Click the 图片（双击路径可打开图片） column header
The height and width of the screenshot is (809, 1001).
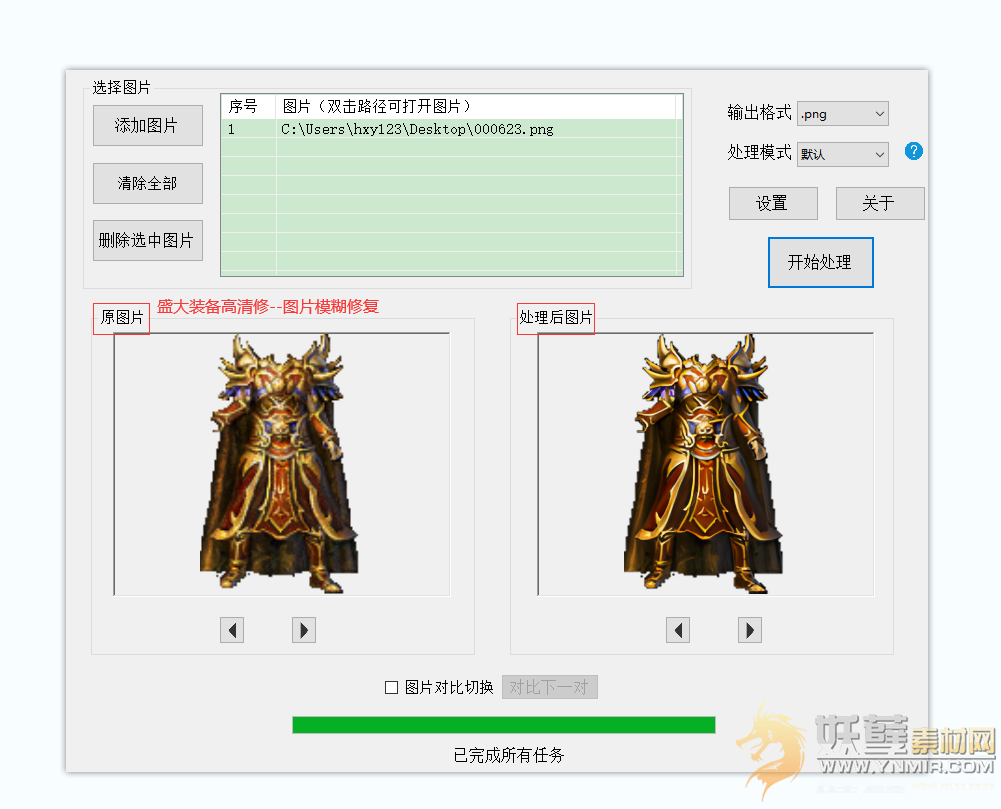pyautogui.click(x=476, y=106)
